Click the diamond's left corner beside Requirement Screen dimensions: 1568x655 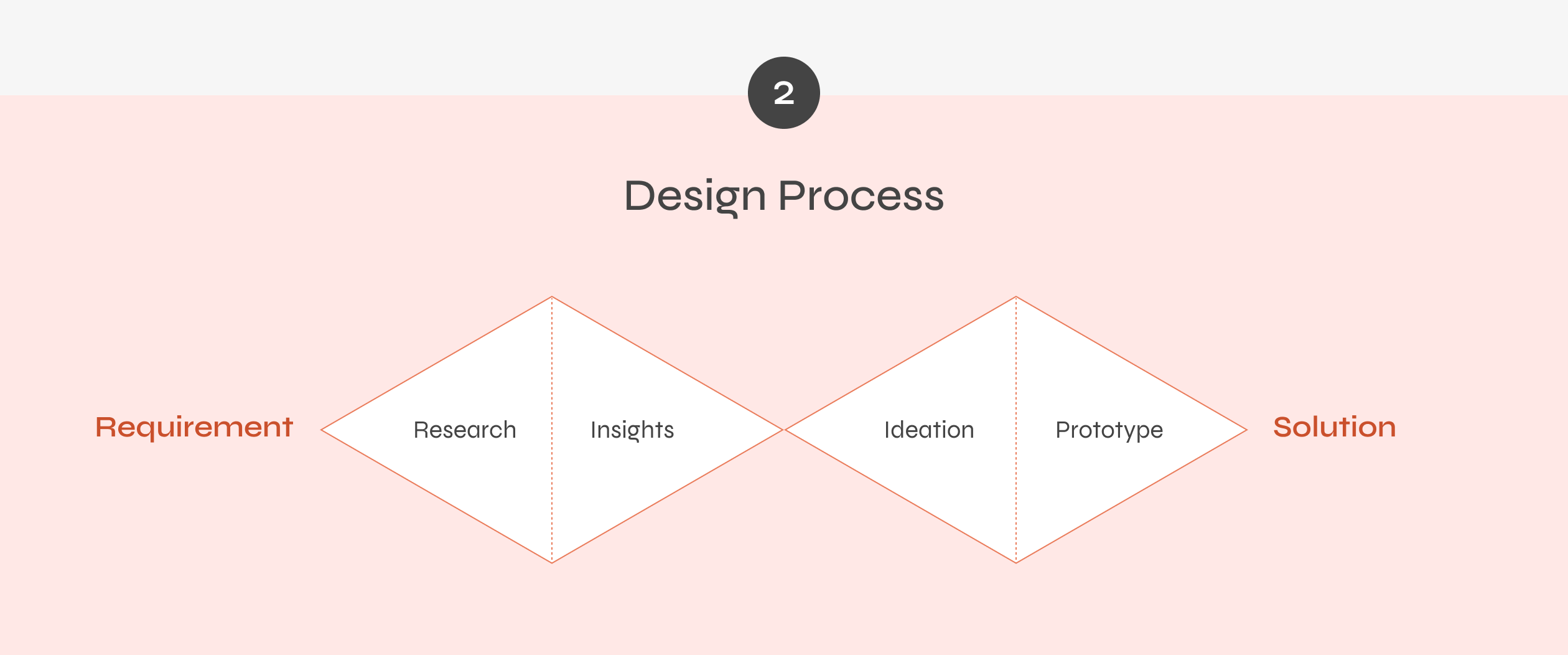point(322,430)
